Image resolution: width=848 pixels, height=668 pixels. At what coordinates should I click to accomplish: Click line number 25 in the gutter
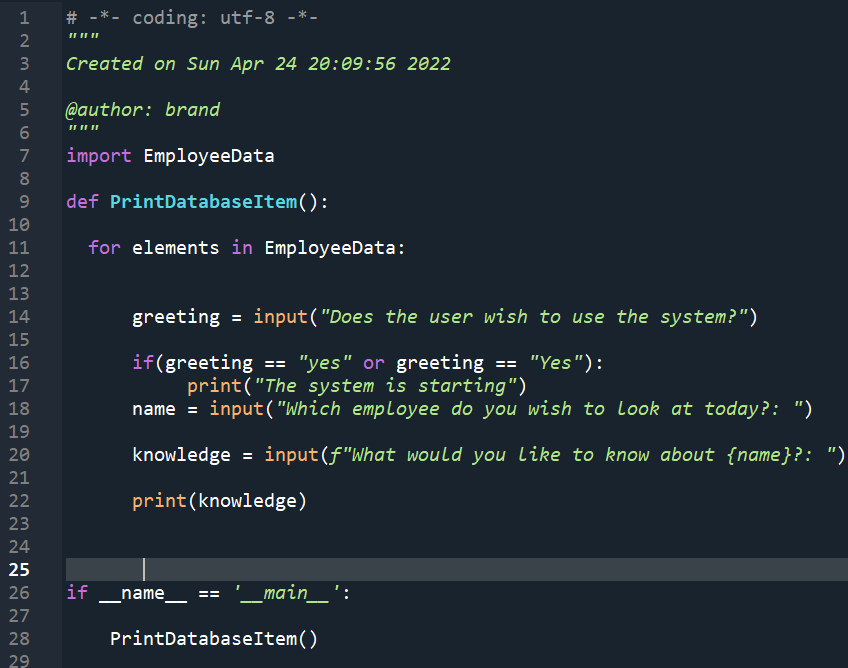point(19,569)
